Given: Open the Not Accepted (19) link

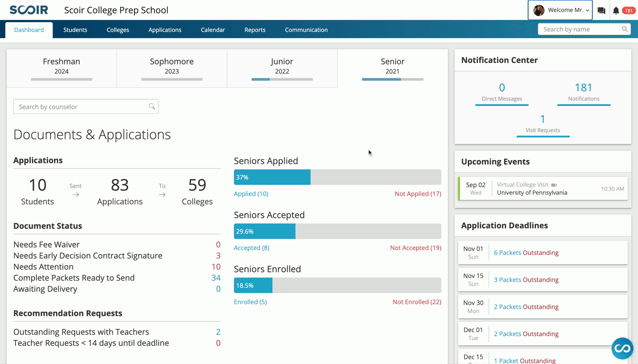Looking at the screenshot, I should coord(415,248).
